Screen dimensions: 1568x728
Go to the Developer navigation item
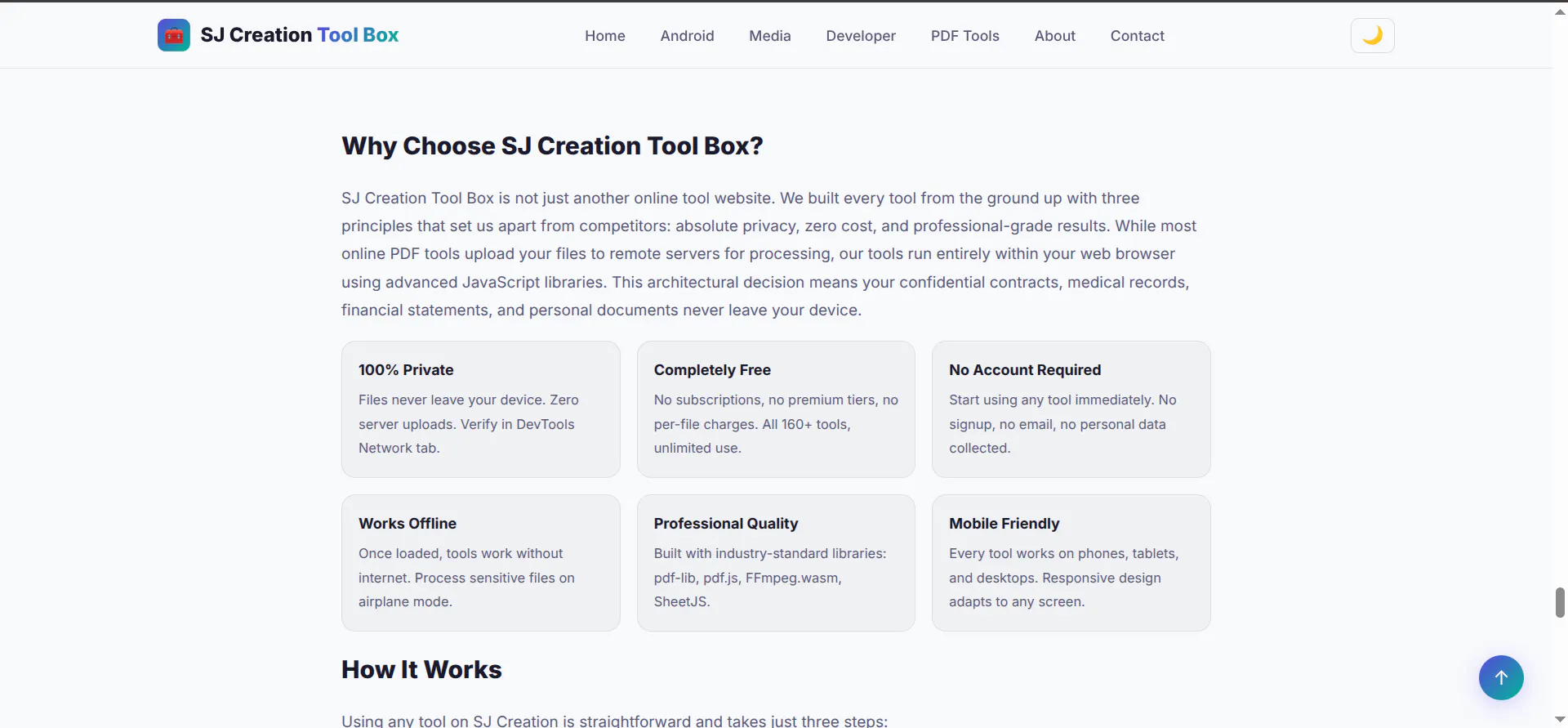[x=861, y=36]
